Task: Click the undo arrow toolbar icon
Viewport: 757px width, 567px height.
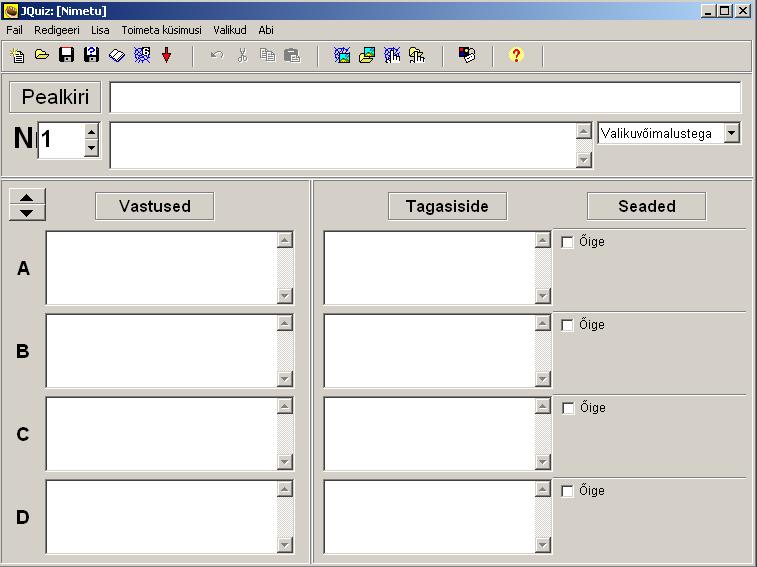Action: pyautogui.click(x=217, y=55)
